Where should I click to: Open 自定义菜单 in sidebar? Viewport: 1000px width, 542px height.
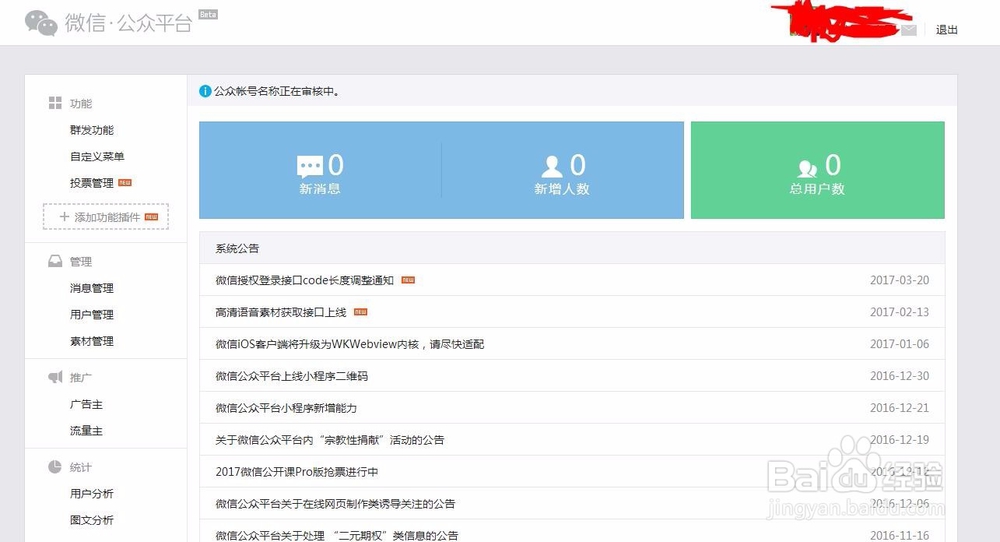(97, 156)
